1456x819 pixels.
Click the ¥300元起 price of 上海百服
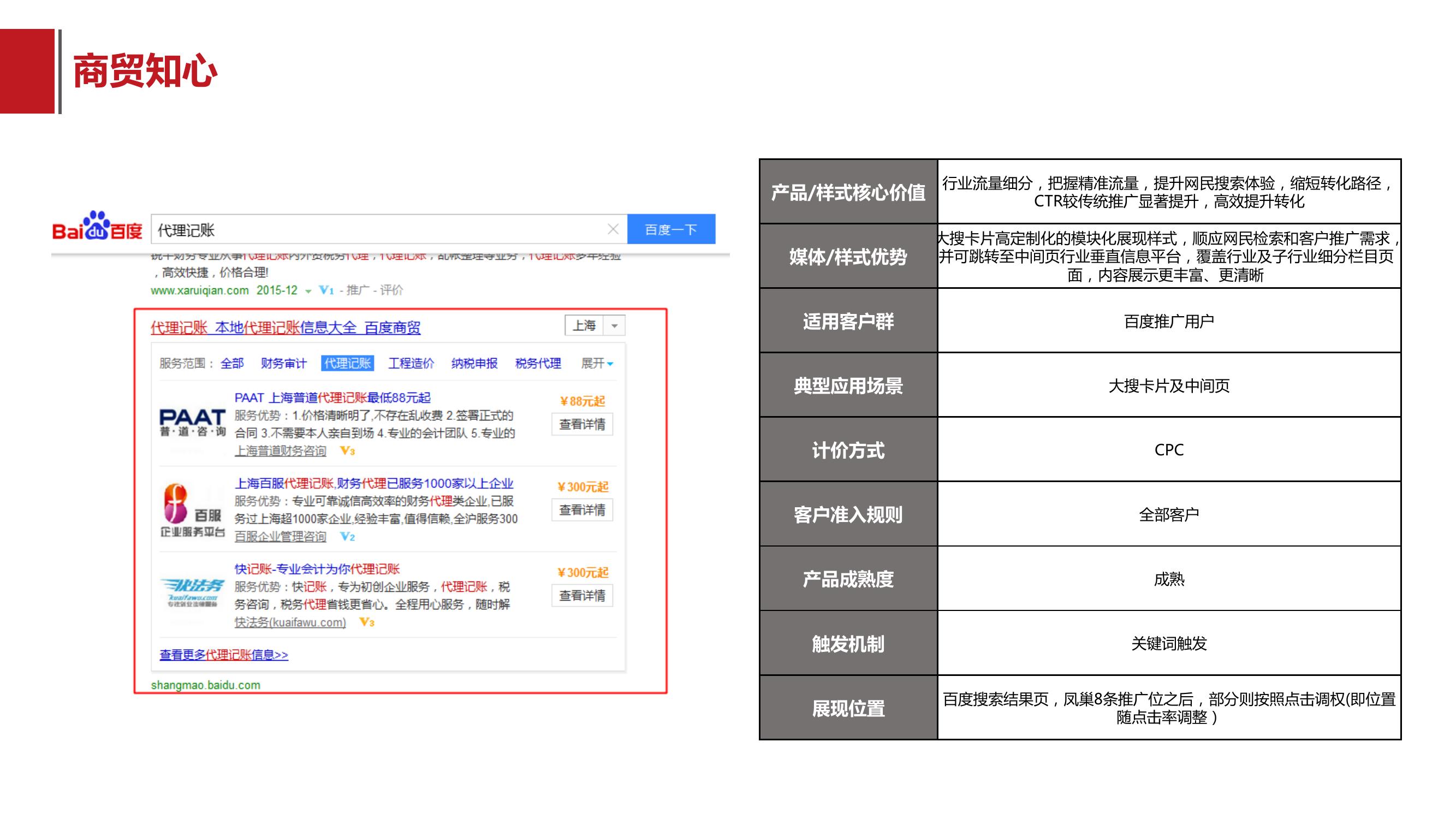point(583,487)
